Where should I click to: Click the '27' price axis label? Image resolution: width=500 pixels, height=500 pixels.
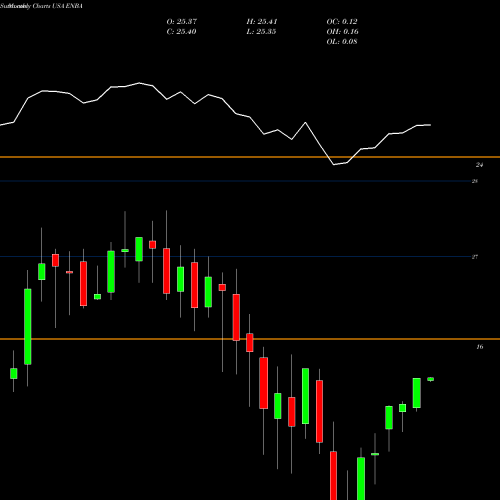click(x=475, y=257)
